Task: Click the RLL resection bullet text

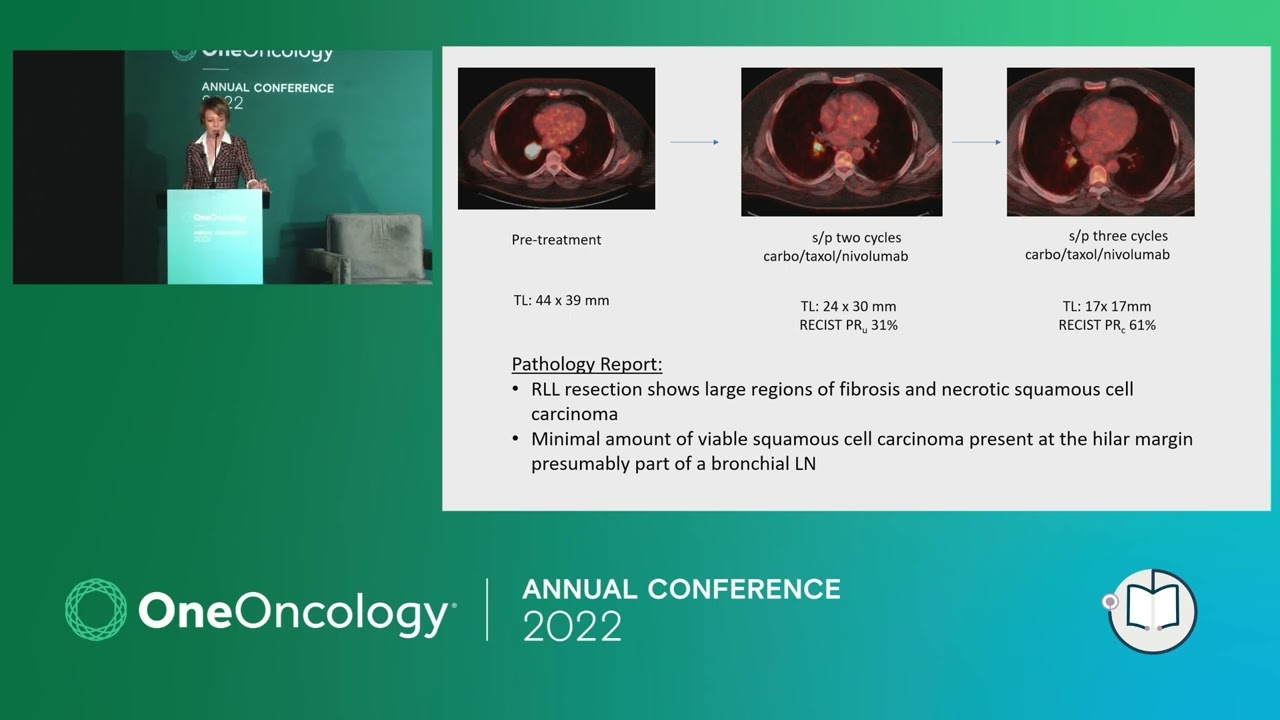Action: (x=832, y=401)
